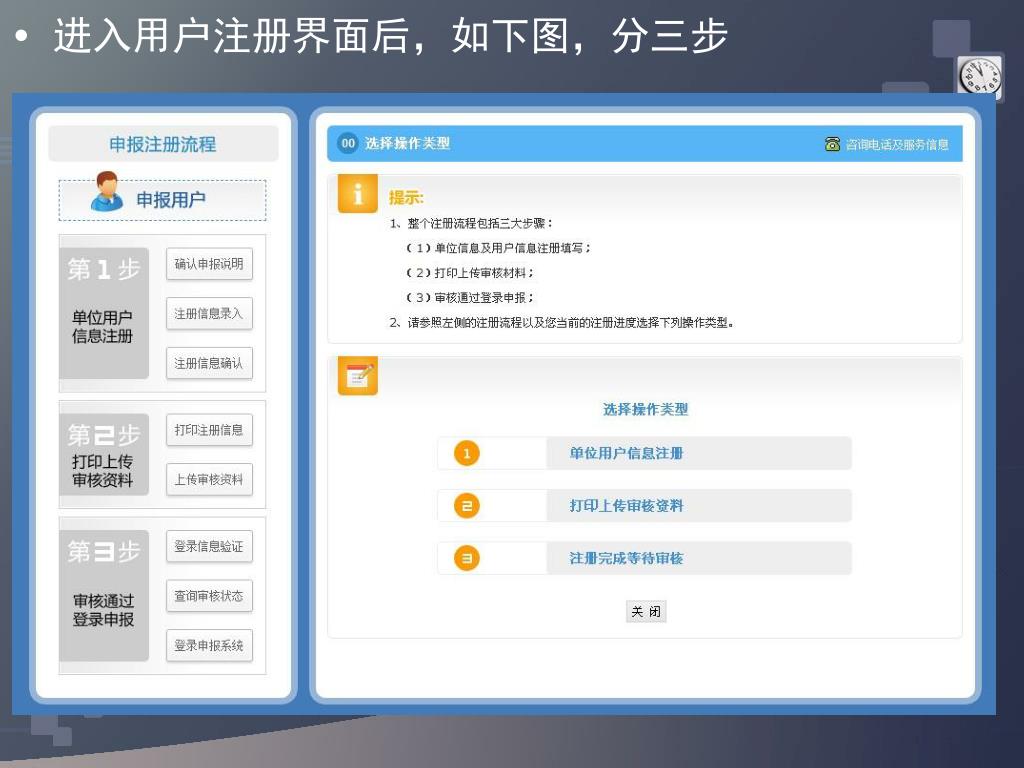
Task: Click the orange circle number 3
Action: tap(466, 558)
